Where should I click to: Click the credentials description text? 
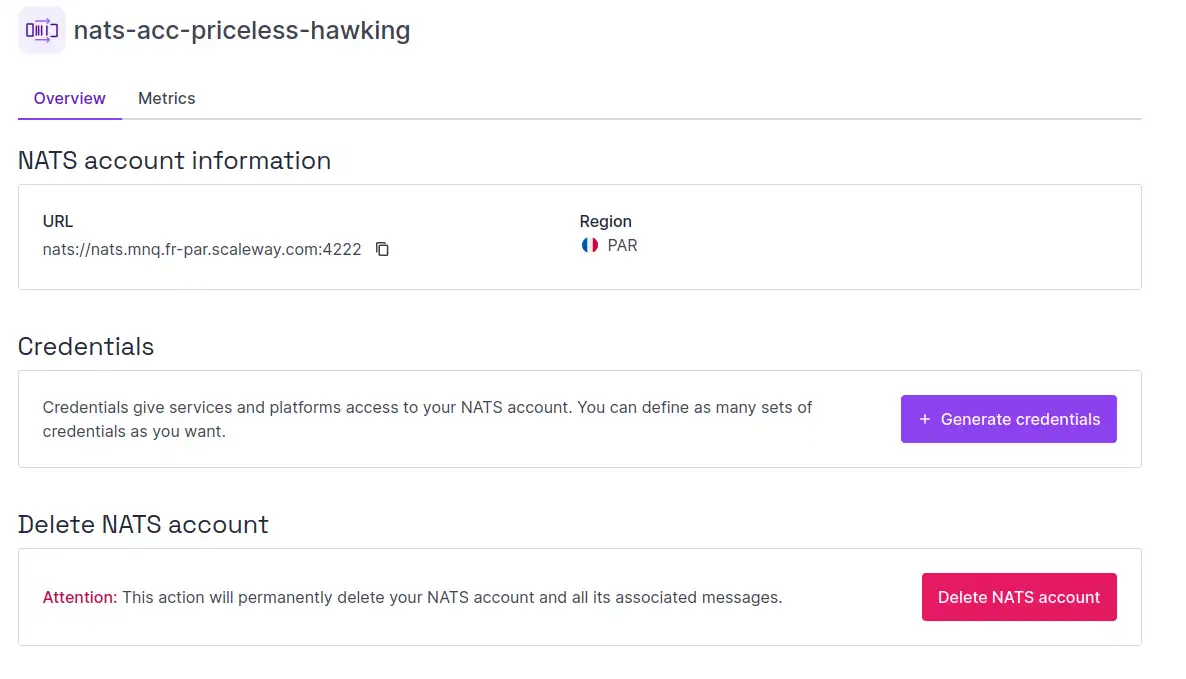coord(426,419)
